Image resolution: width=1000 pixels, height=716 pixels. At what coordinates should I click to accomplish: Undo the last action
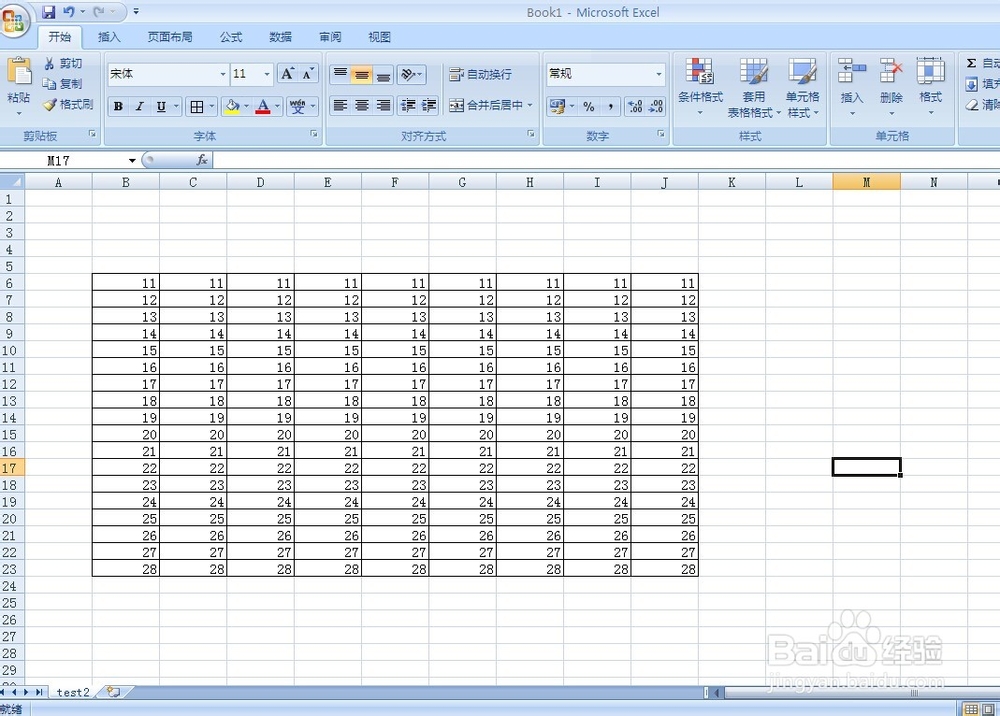[68, 11]
